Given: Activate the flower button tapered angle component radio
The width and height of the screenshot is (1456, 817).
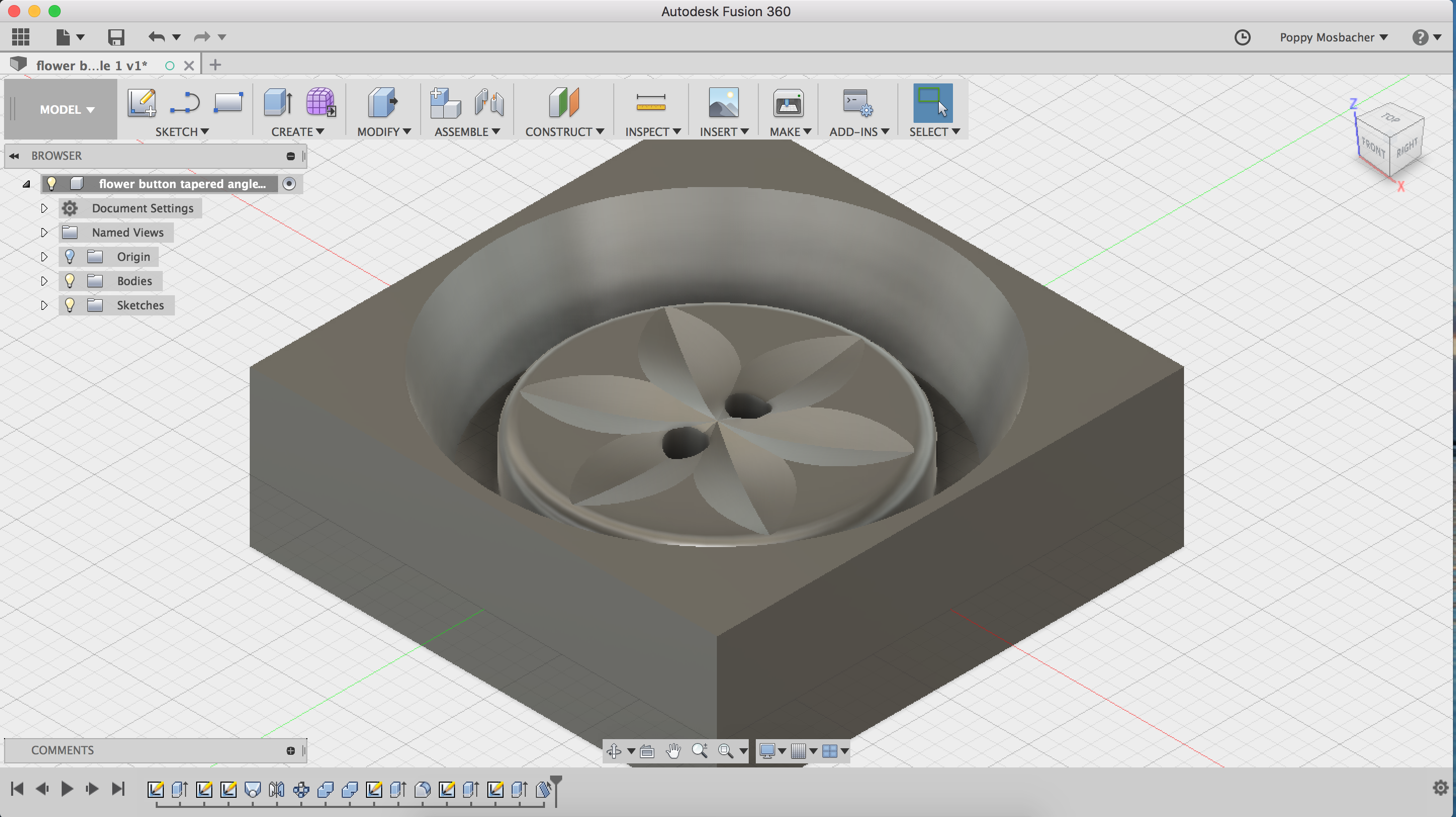Looking at the screenshot, I should (x=289, y=183).
